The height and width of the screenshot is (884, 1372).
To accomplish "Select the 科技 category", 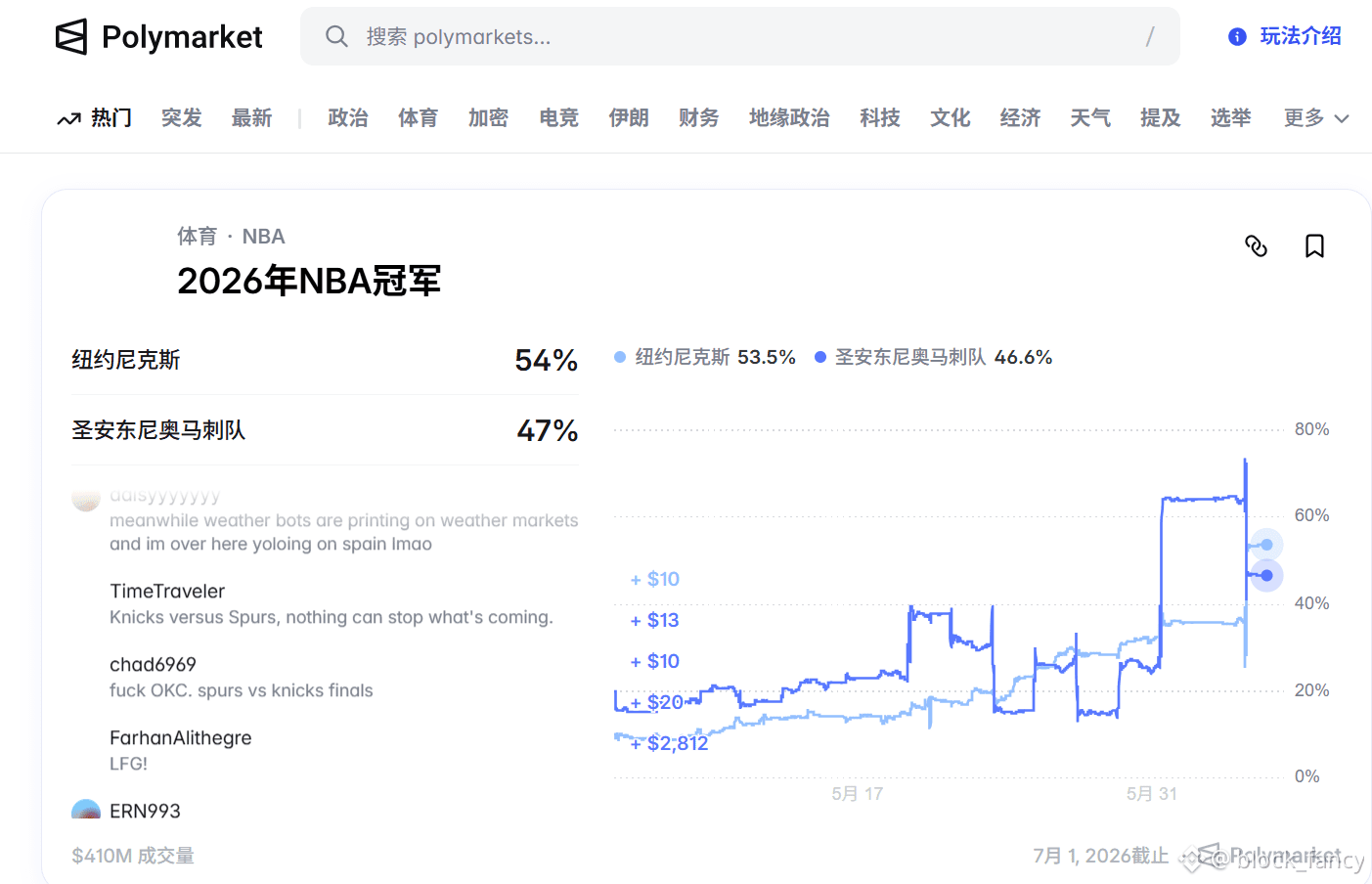I will [880, 118].
